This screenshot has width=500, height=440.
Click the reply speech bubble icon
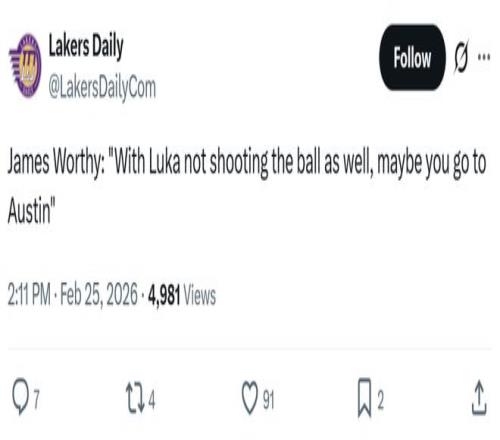tap(21, 397)
